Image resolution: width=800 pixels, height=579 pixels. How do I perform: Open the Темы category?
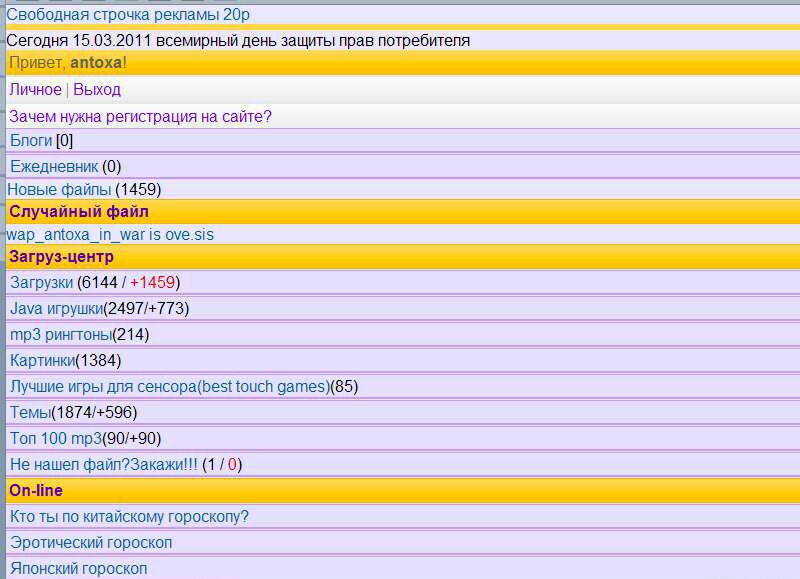pos(30,413)
